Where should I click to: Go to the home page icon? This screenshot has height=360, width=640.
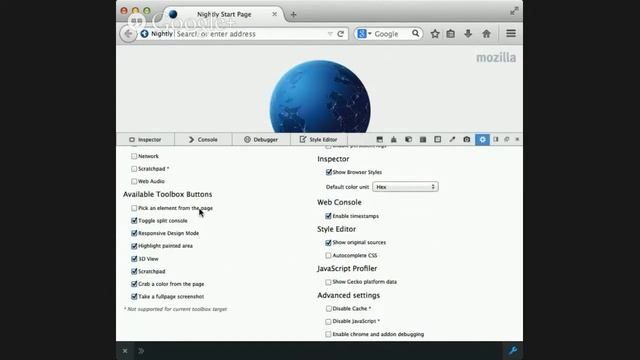click(x=486, y=34)
